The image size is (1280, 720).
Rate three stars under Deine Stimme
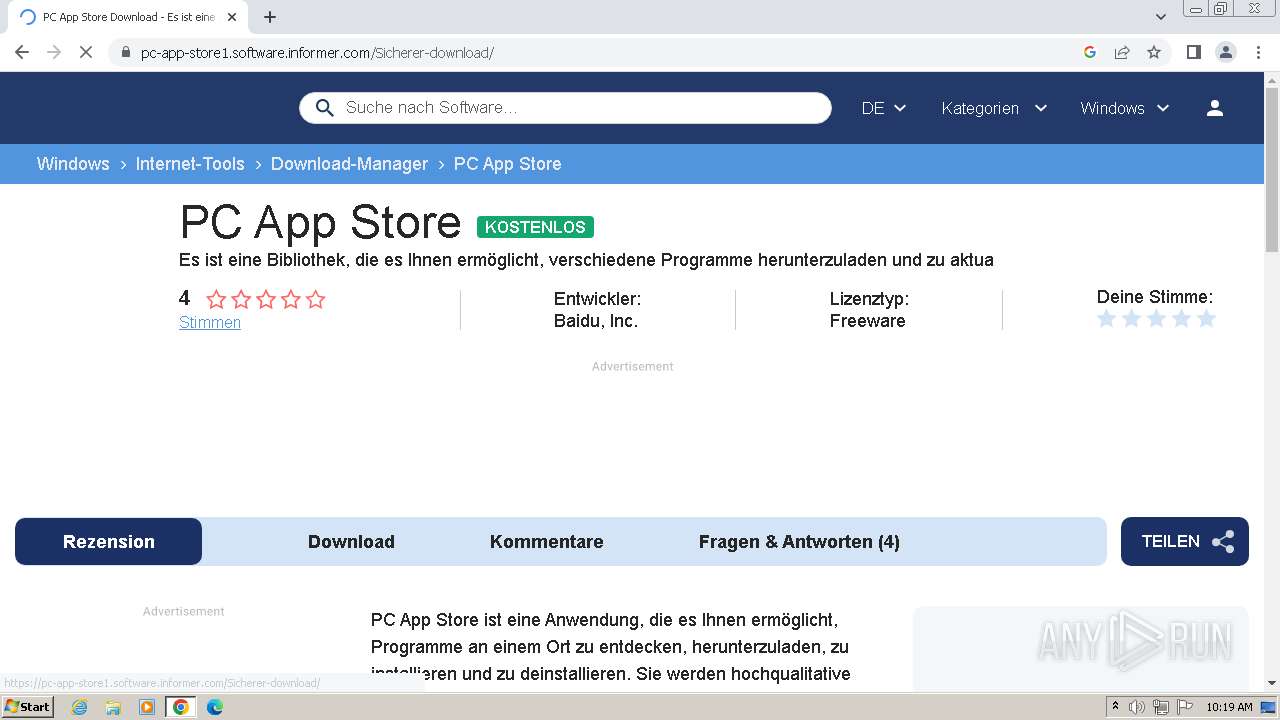tap(1156, 319)
